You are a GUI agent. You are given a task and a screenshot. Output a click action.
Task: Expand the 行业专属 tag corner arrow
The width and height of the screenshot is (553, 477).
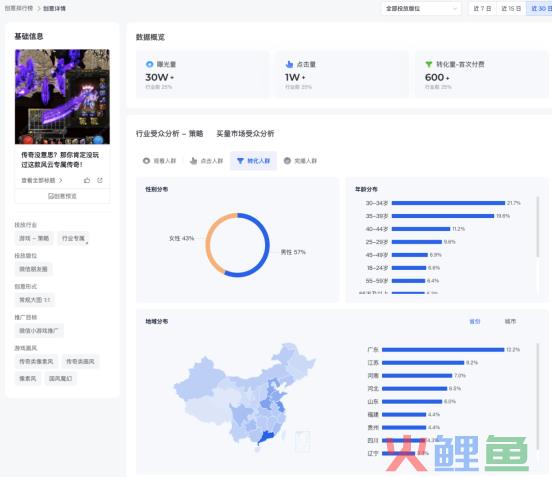(87, 243)
